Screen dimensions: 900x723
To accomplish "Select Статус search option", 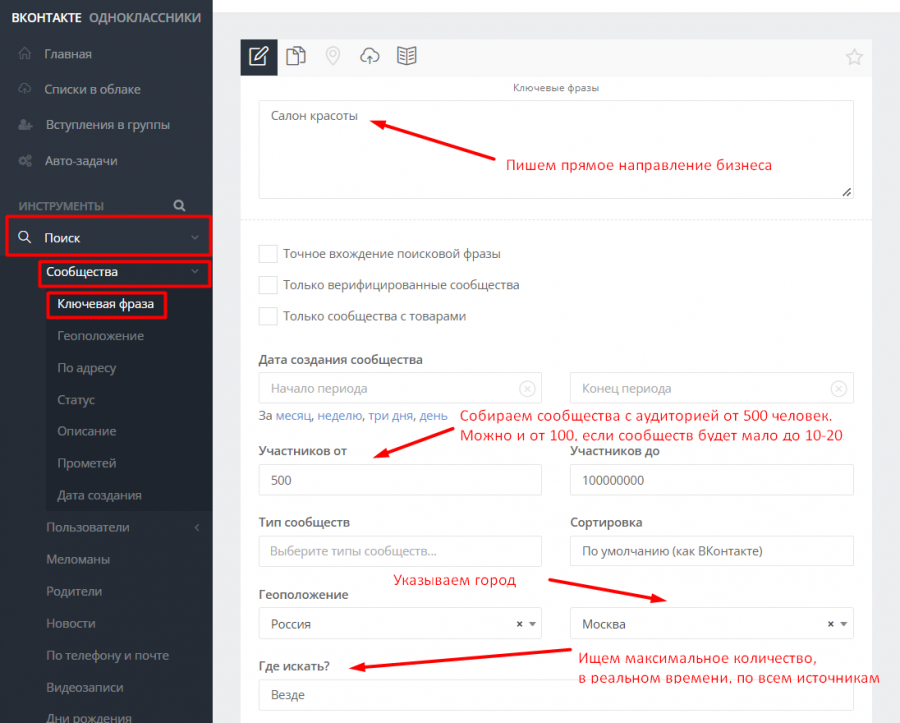I will click(x=76, y=400).
